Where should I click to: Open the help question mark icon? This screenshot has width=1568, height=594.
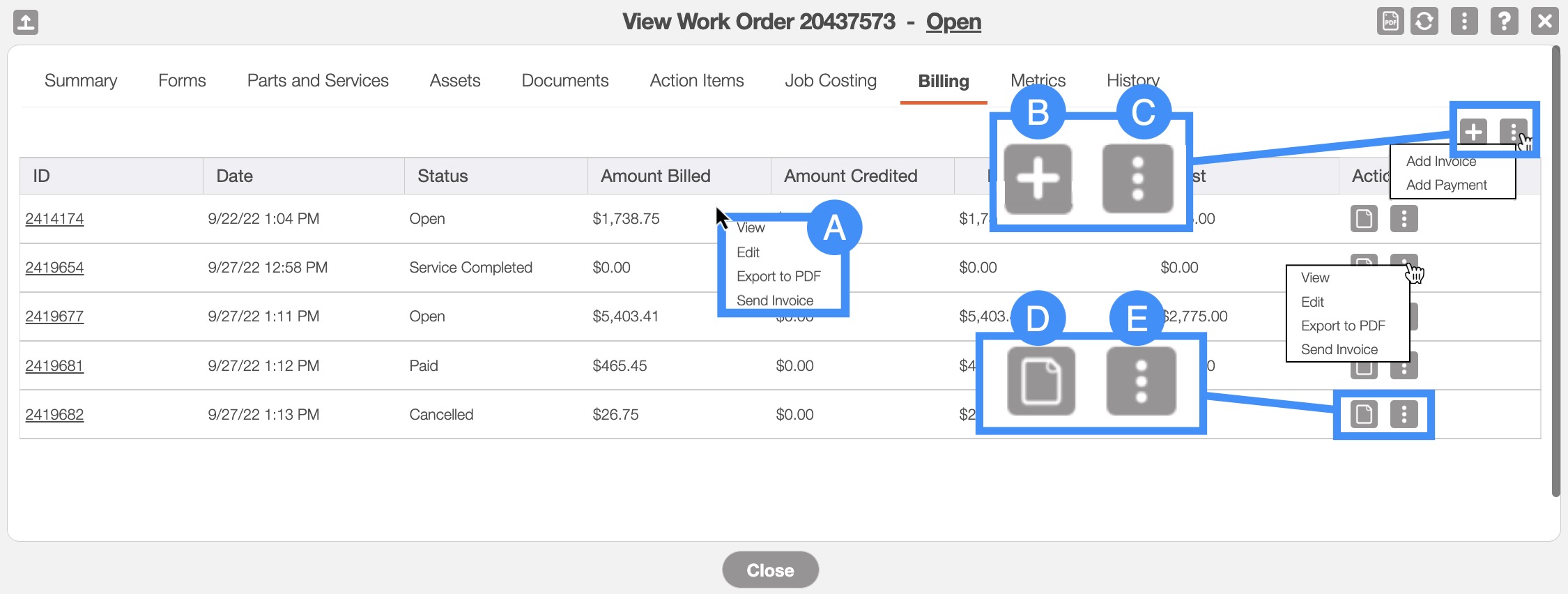[1505, 22]
